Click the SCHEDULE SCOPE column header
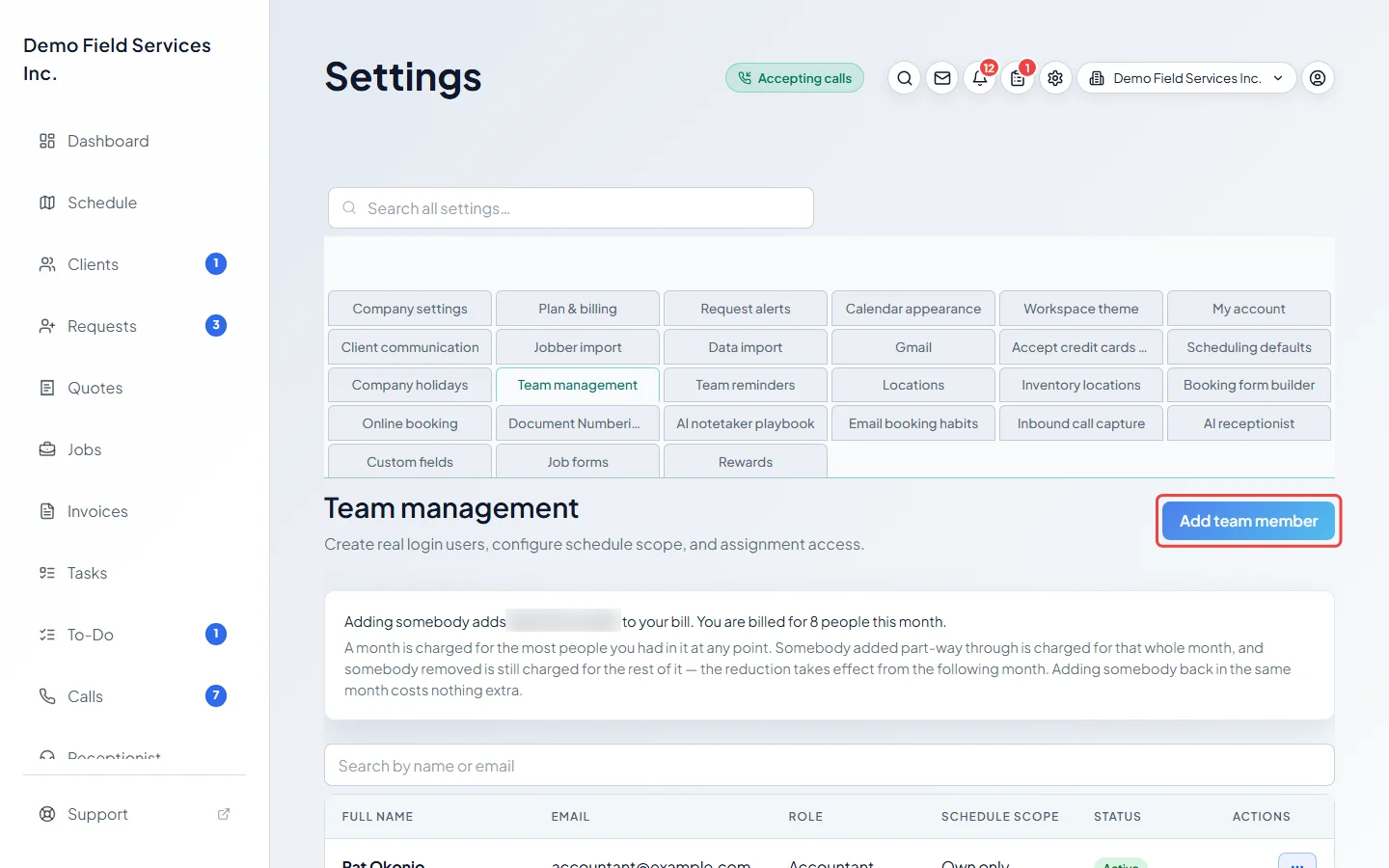 [x=1000, y=817]
